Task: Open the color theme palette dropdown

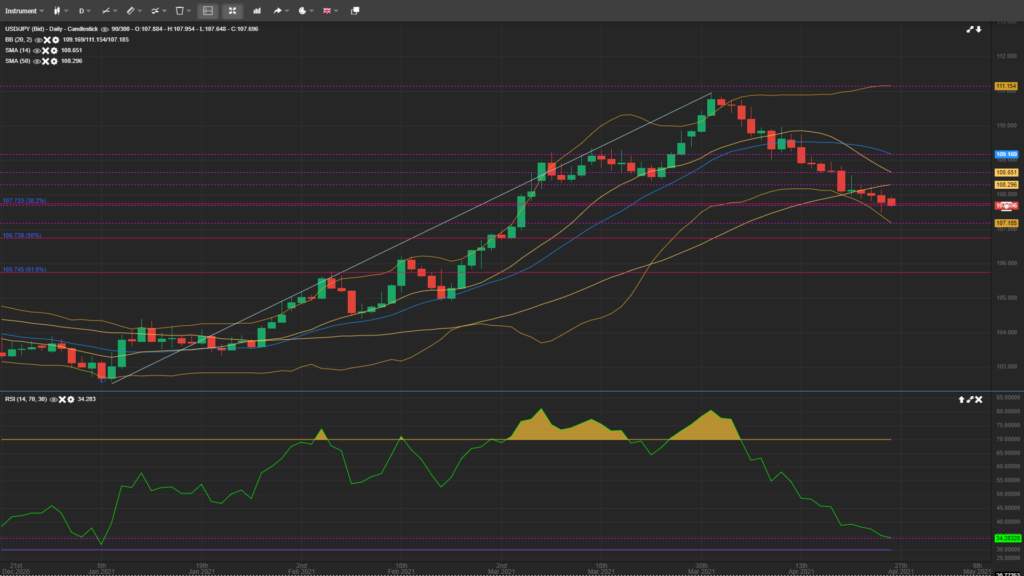Action: click(x=306, y=10)
